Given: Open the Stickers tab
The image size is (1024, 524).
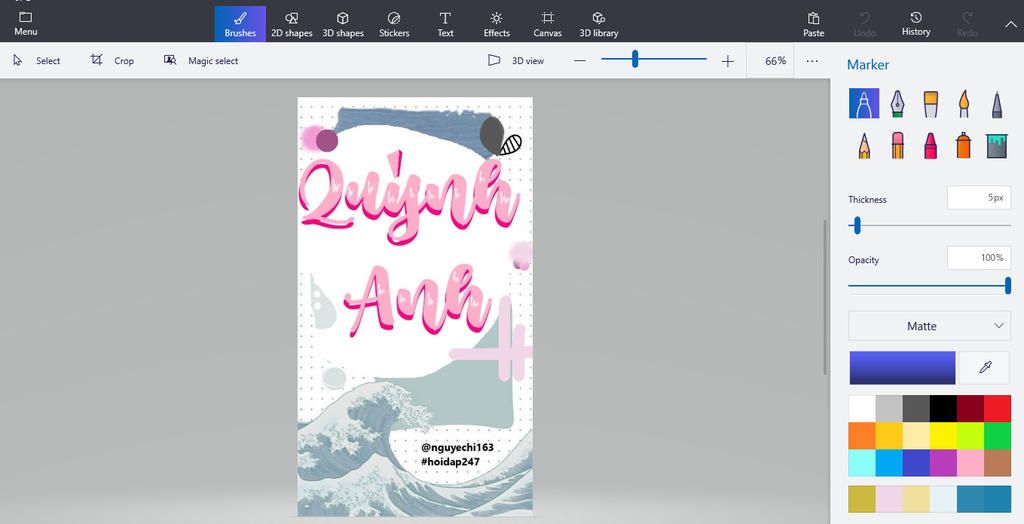Looking at the screenshot, I should [x=394, y=24].
